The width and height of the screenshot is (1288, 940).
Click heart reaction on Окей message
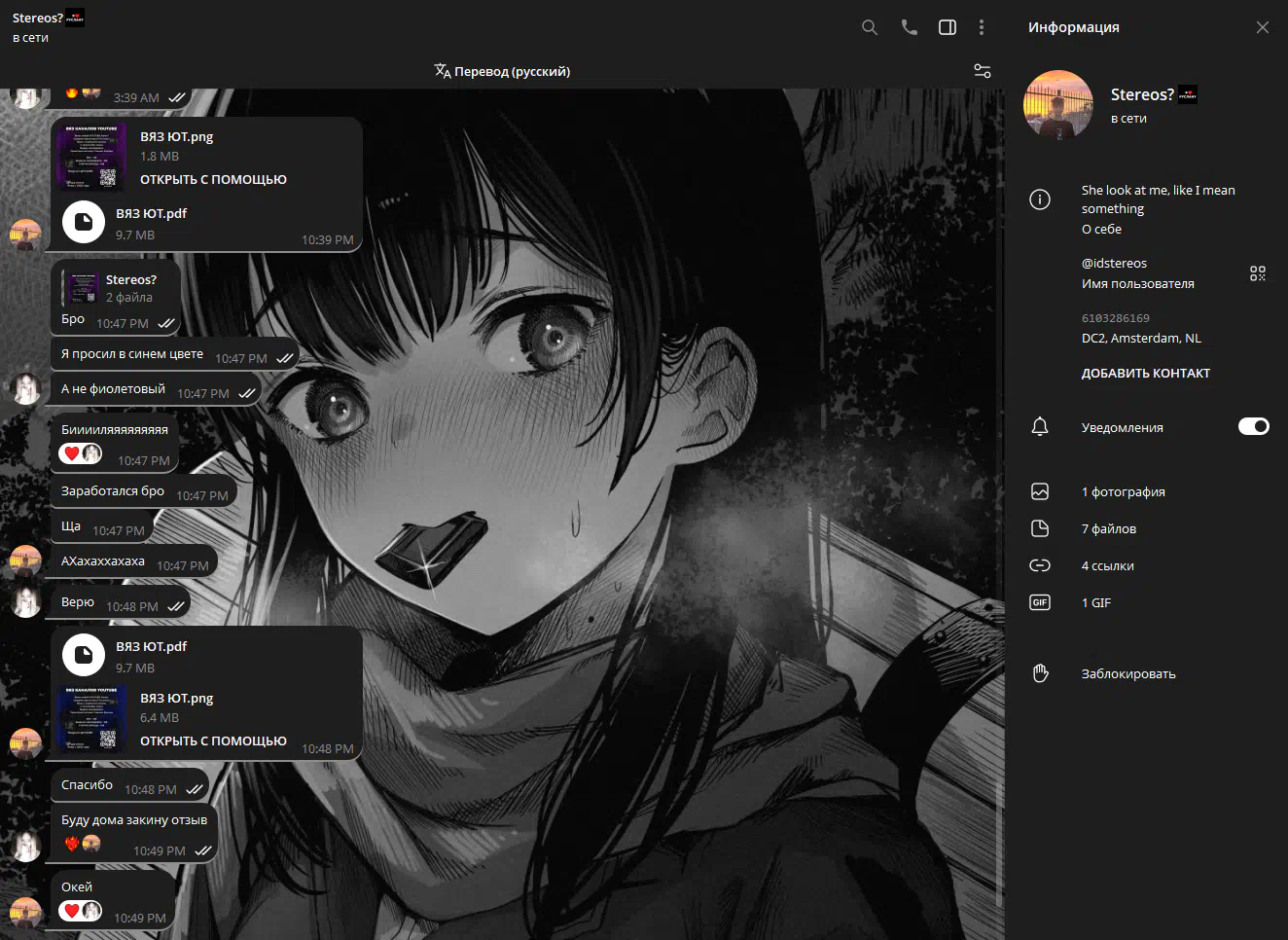[81, 911]
